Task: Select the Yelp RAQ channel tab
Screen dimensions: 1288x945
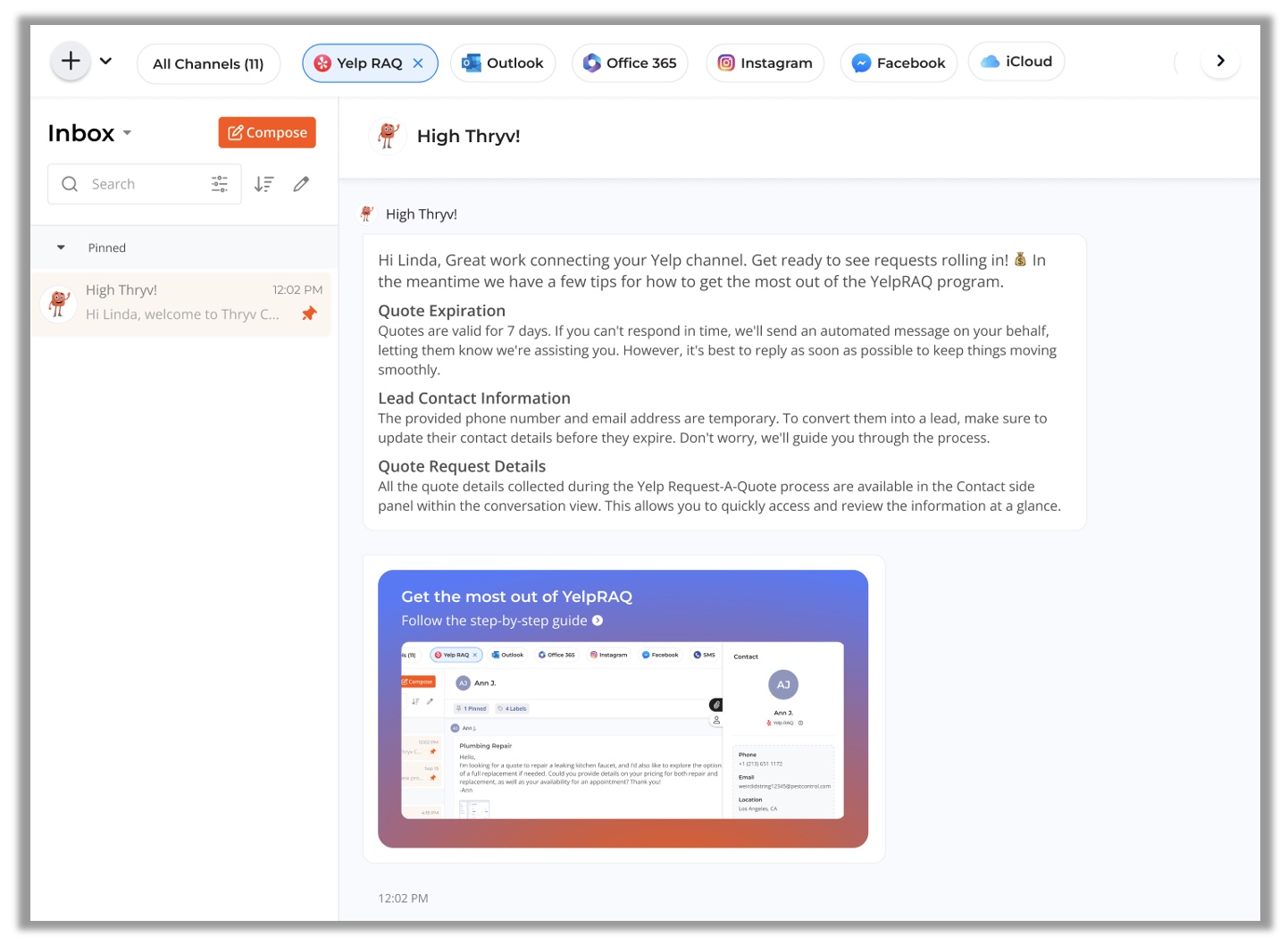Action: 370,63
